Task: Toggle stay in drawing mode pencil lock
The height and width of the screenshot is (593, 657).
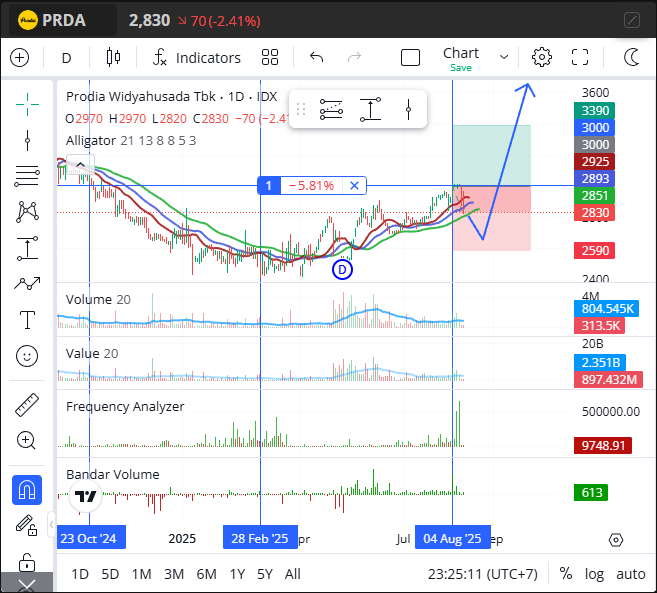Action: [26, 526]
